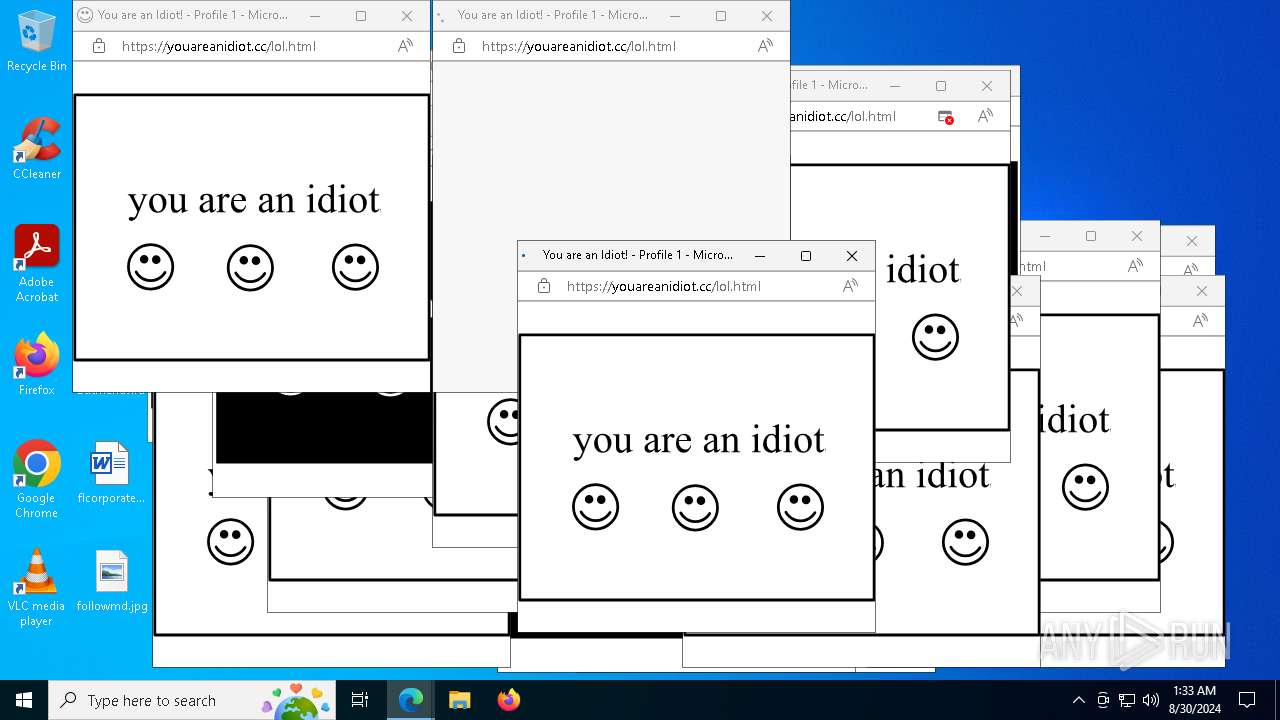The height and width of the screenshot is (720, 1280).
Task: Click the Windows Start button
Action: coord(24,700)
